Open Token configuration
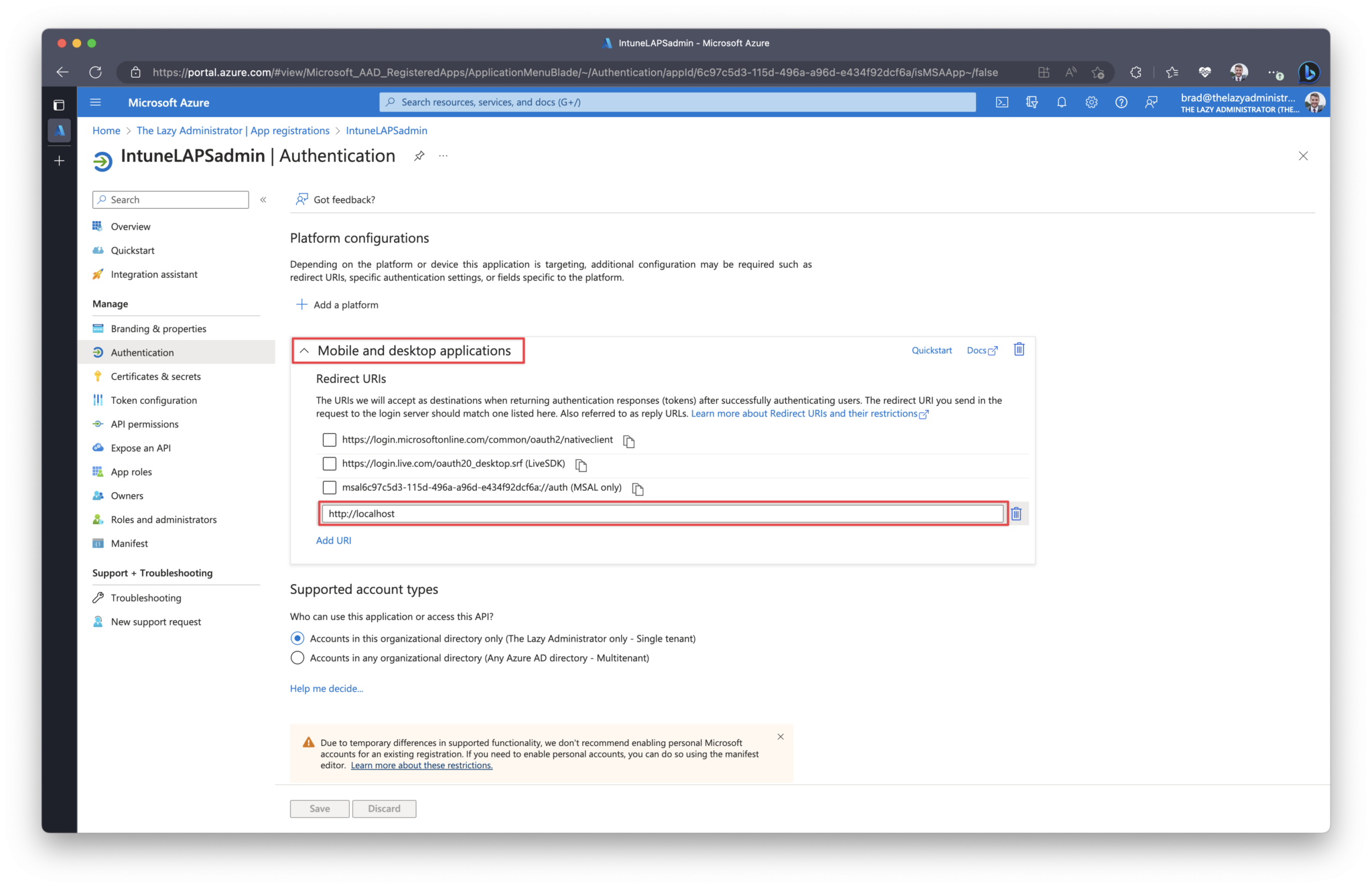 [x=154, y=400]
